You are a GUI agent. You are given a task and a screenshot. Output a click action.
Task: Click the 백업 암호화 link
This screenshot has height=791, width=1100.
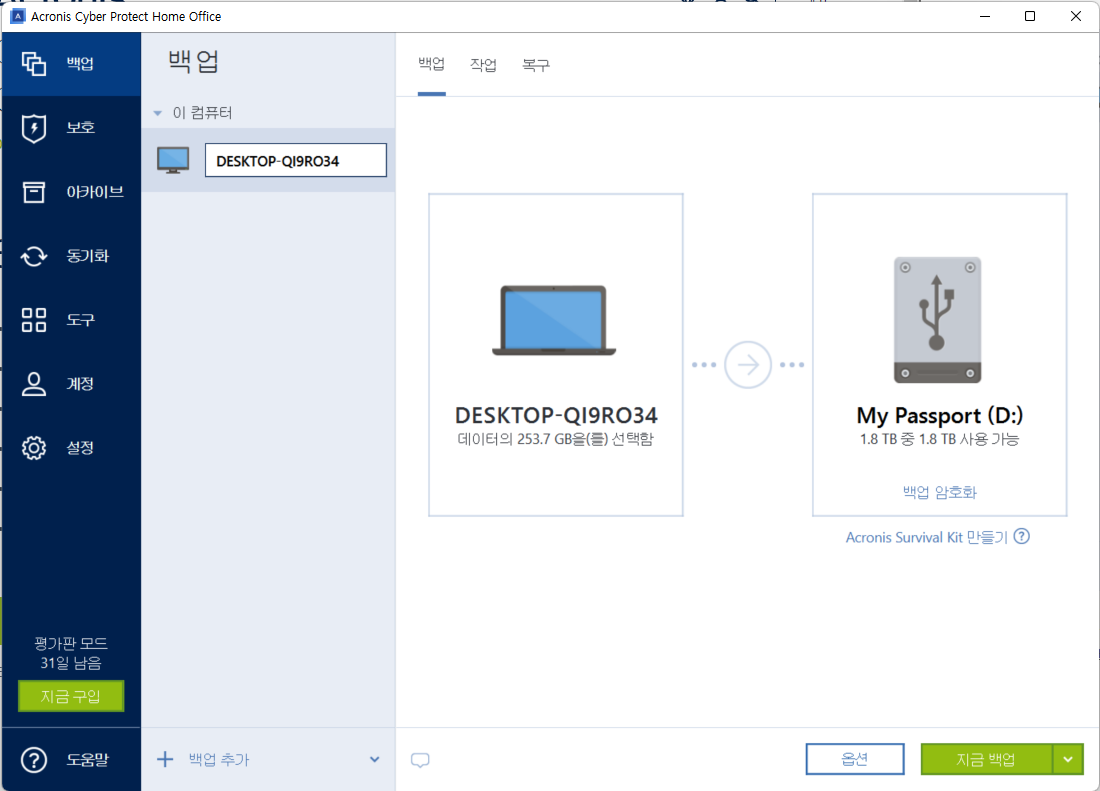(x=939, y=492)
